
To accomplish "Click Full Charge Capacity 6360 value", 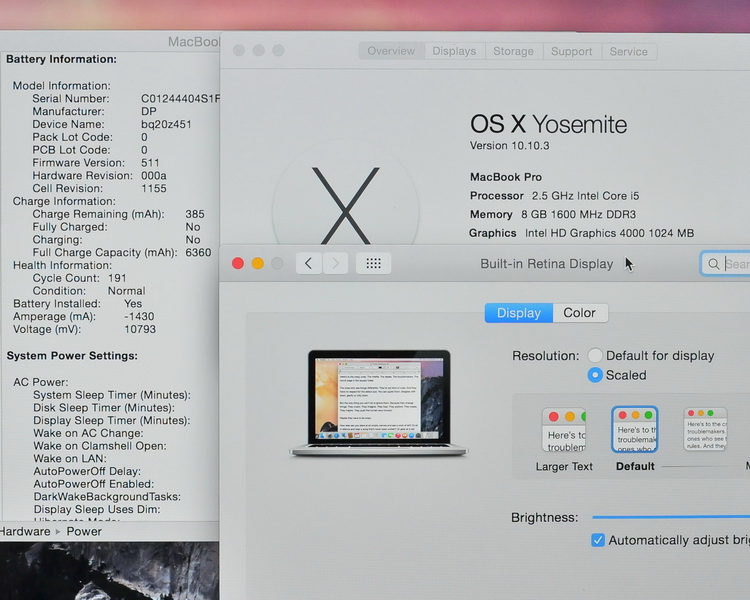I will pos(198,253).
